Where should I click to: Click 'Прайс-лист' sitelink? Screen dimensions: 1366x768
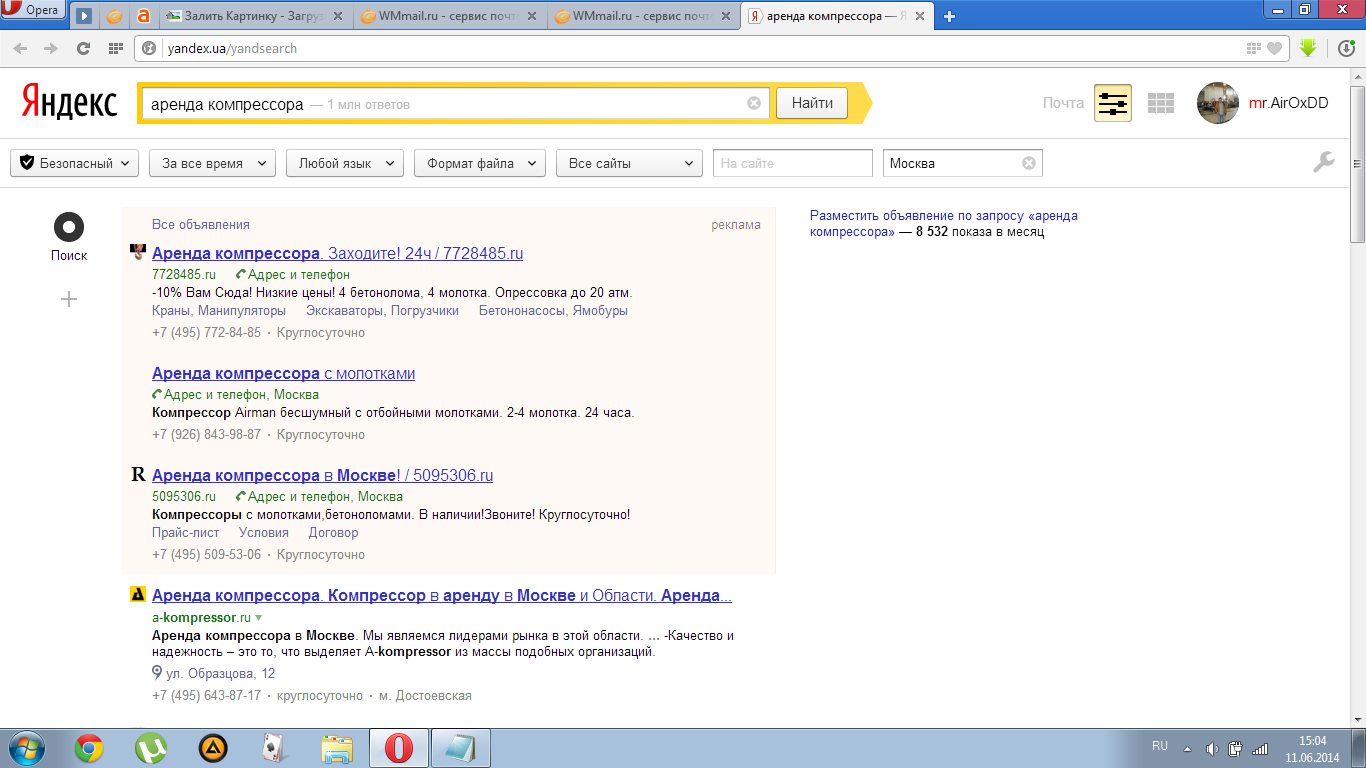[x=186, y=533]
